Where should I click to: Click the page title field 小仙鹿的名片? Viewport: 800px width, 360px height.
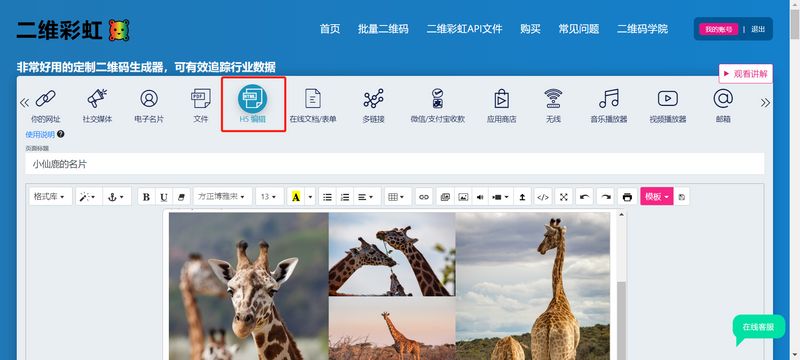(x=394, y=164)
